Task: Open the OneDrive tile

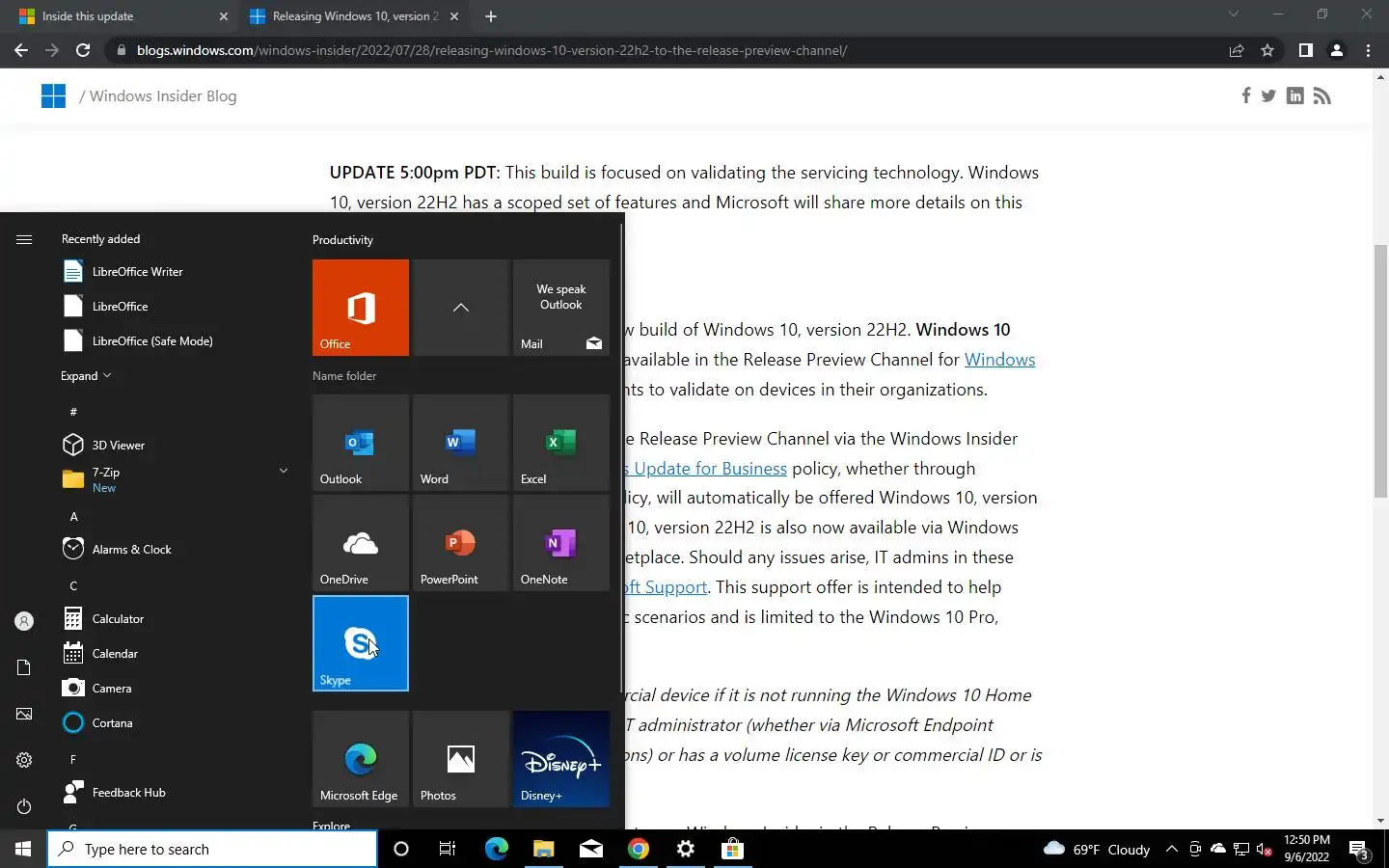Action: pos(361,543)
